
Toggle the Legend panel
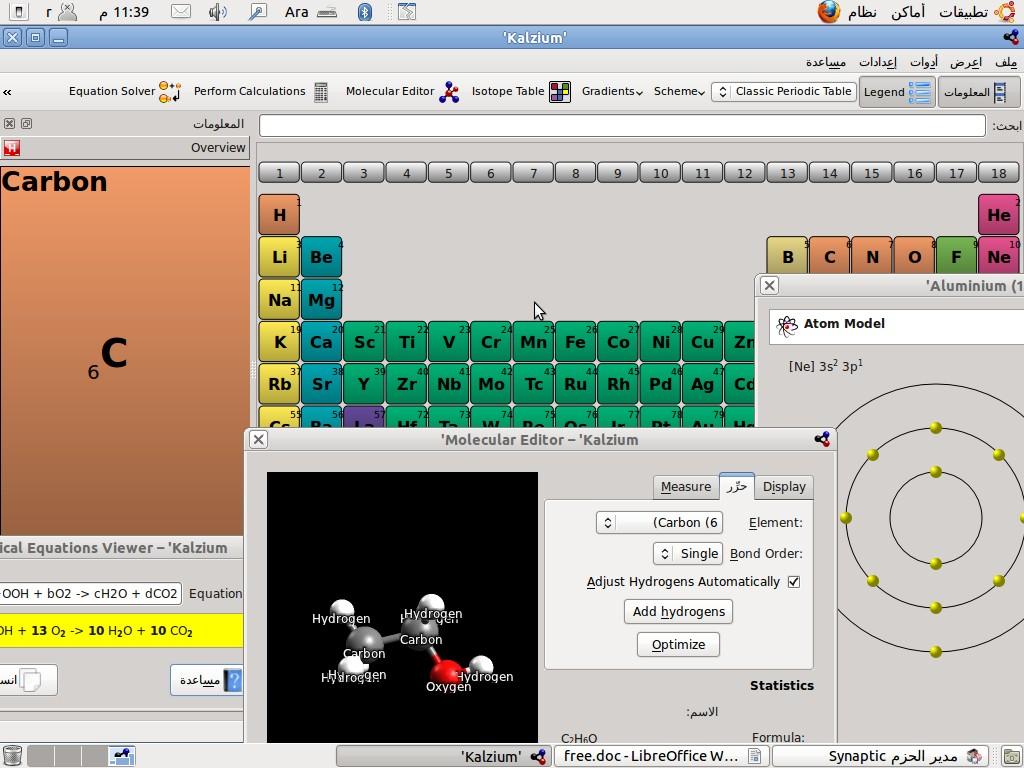[897, 92]
